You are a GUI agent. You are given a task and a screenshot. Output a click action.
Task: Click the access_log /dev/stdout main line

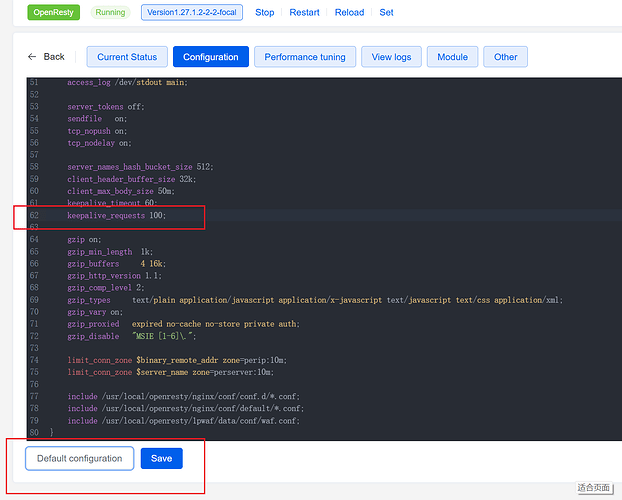[127, 82]
